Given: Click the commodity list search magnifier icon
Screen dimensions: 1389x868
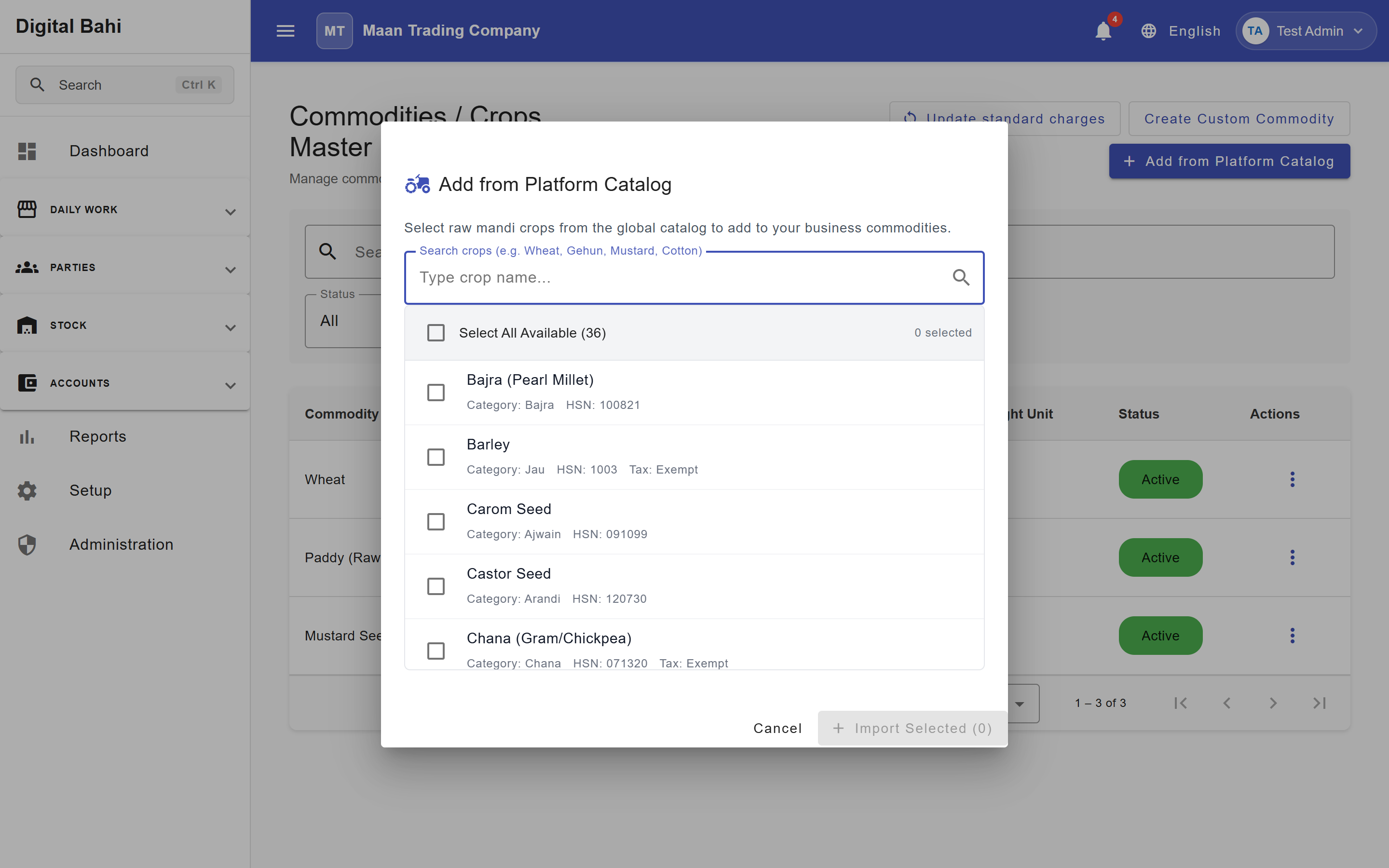Looking at the screenshot, I should pyautogui.click(x=328, y=251).
